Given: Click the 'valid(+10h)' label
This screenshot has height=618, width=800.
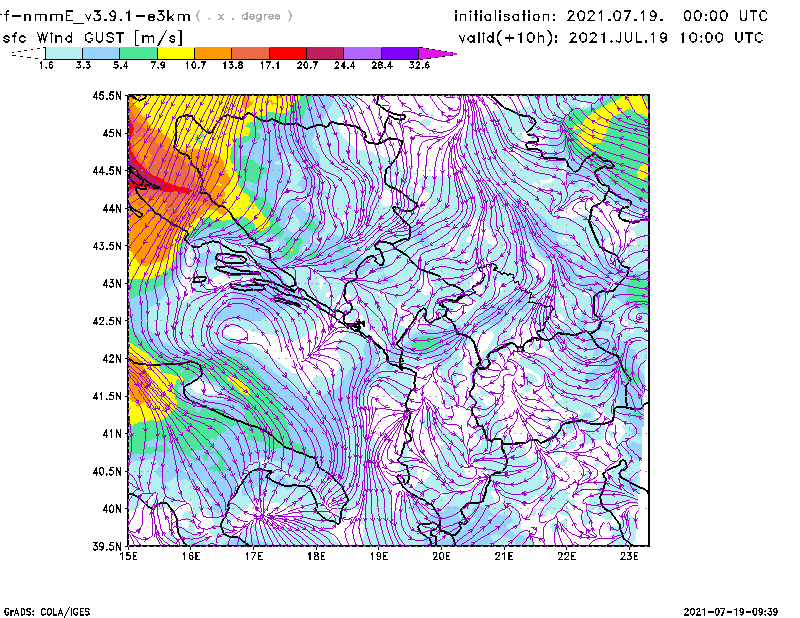Looking at the screenshot, I should pos(508,38).
